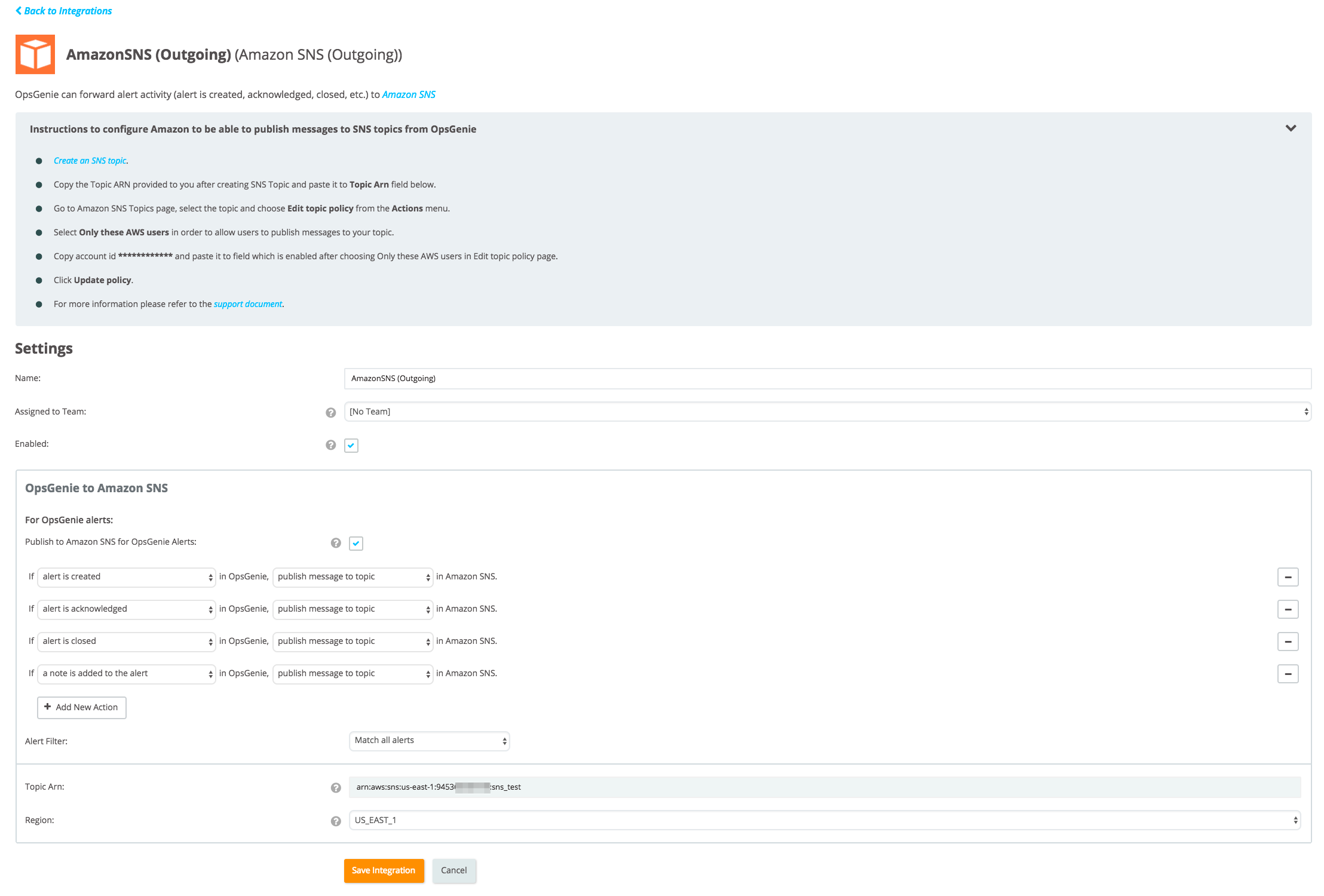The height and width of the screenshot is (896, 1324).
Task: Open the Region US_EAST_1 dropdown
Action: [825, 820]
